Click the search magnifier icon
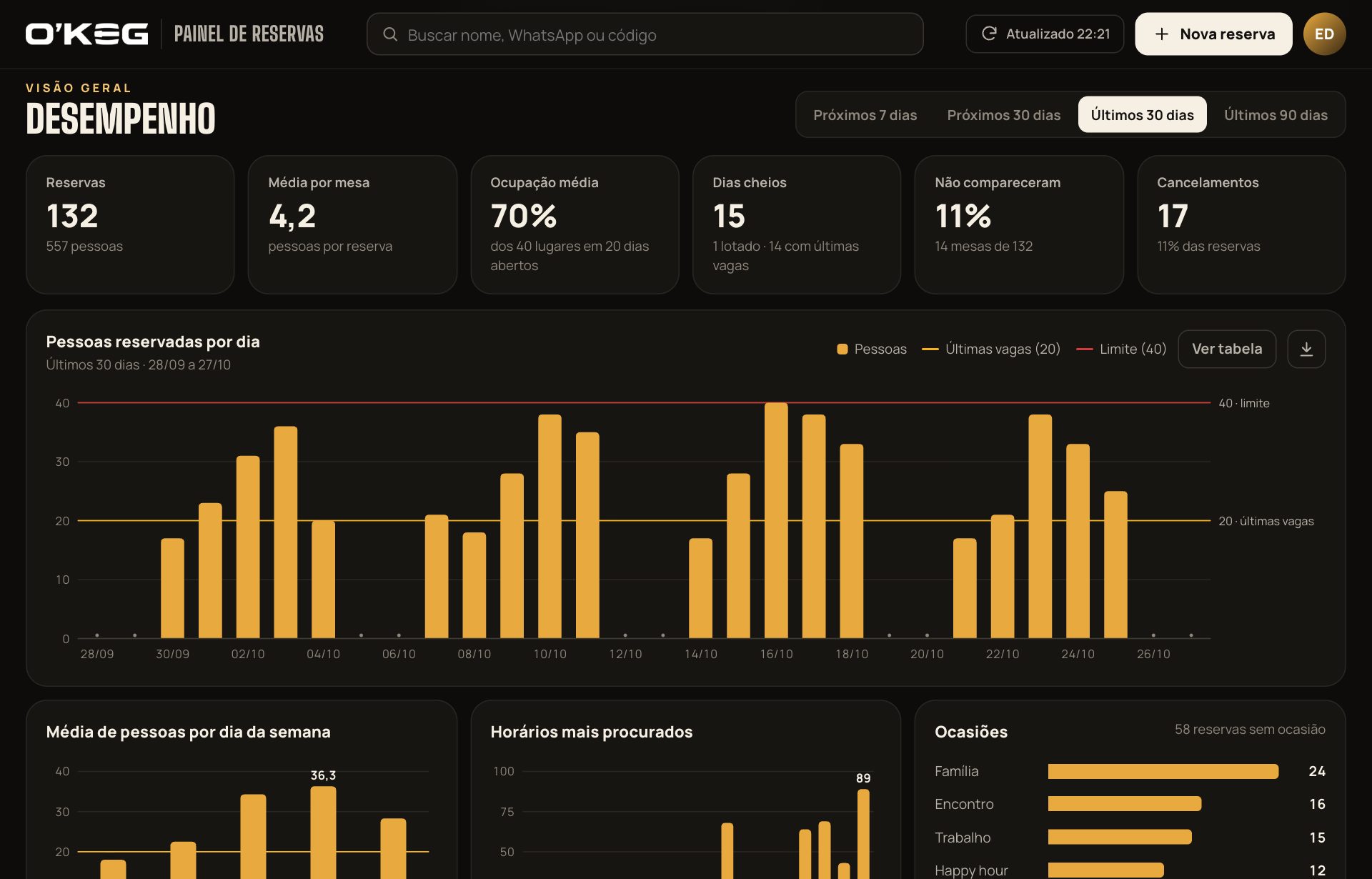This screenshot has height=879, width=1372. [x=390, y=34]
